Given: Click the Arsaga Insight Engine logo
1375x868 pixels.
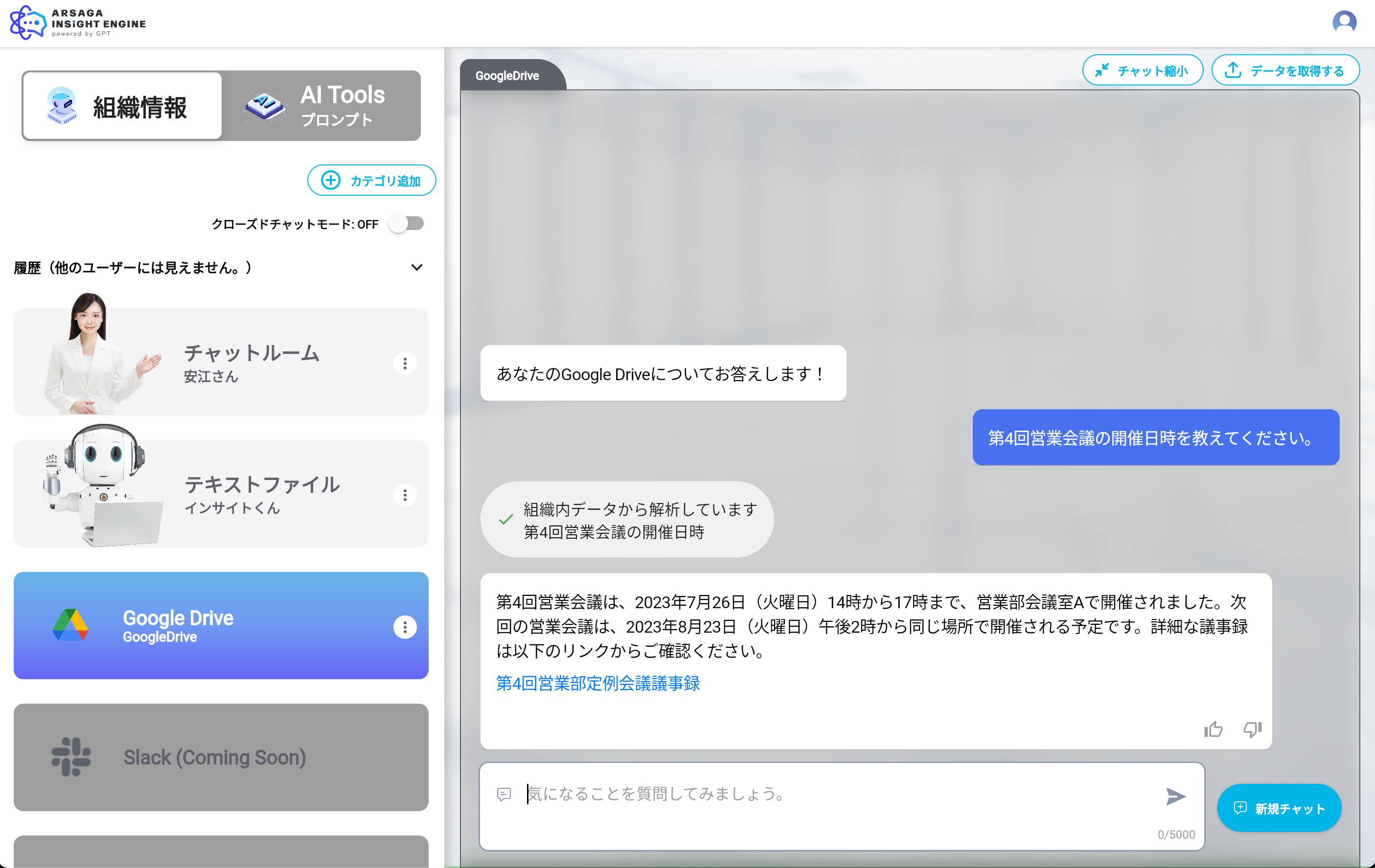Looking at the screenshot, I should pos(78,23).
